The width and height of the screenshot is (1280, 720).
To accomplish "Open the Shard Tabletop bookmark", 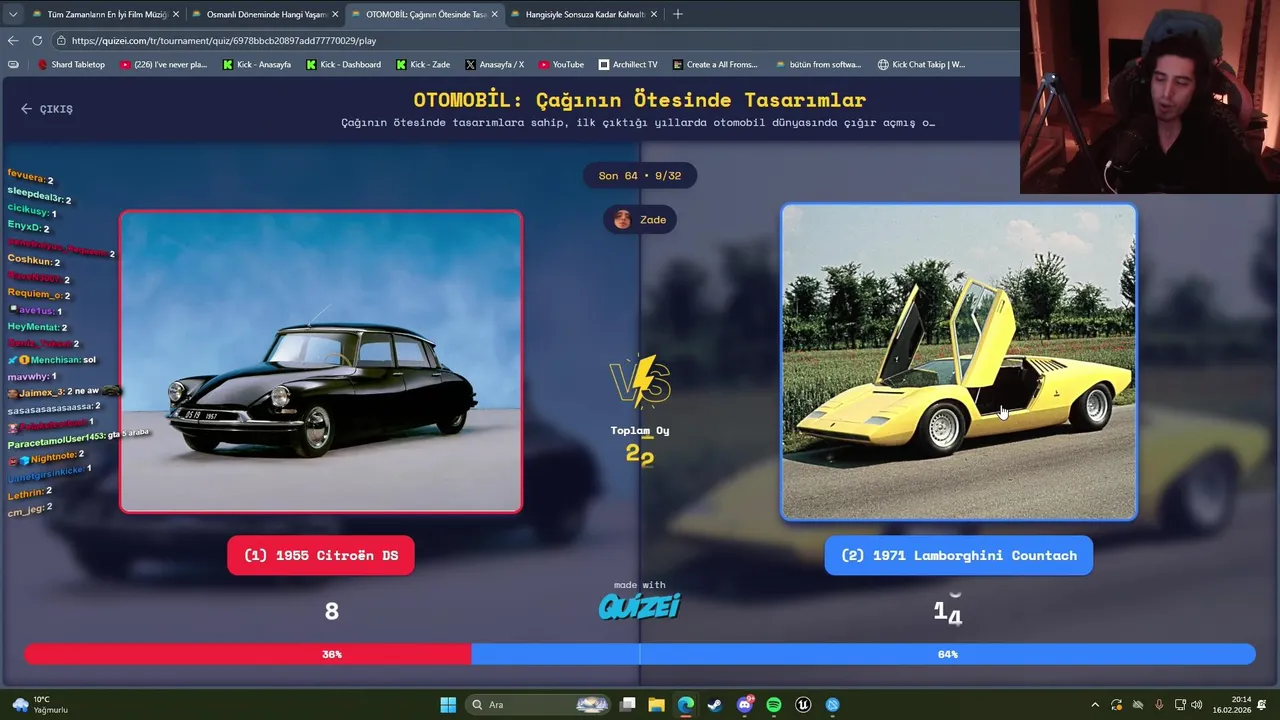I will (71, 65).
